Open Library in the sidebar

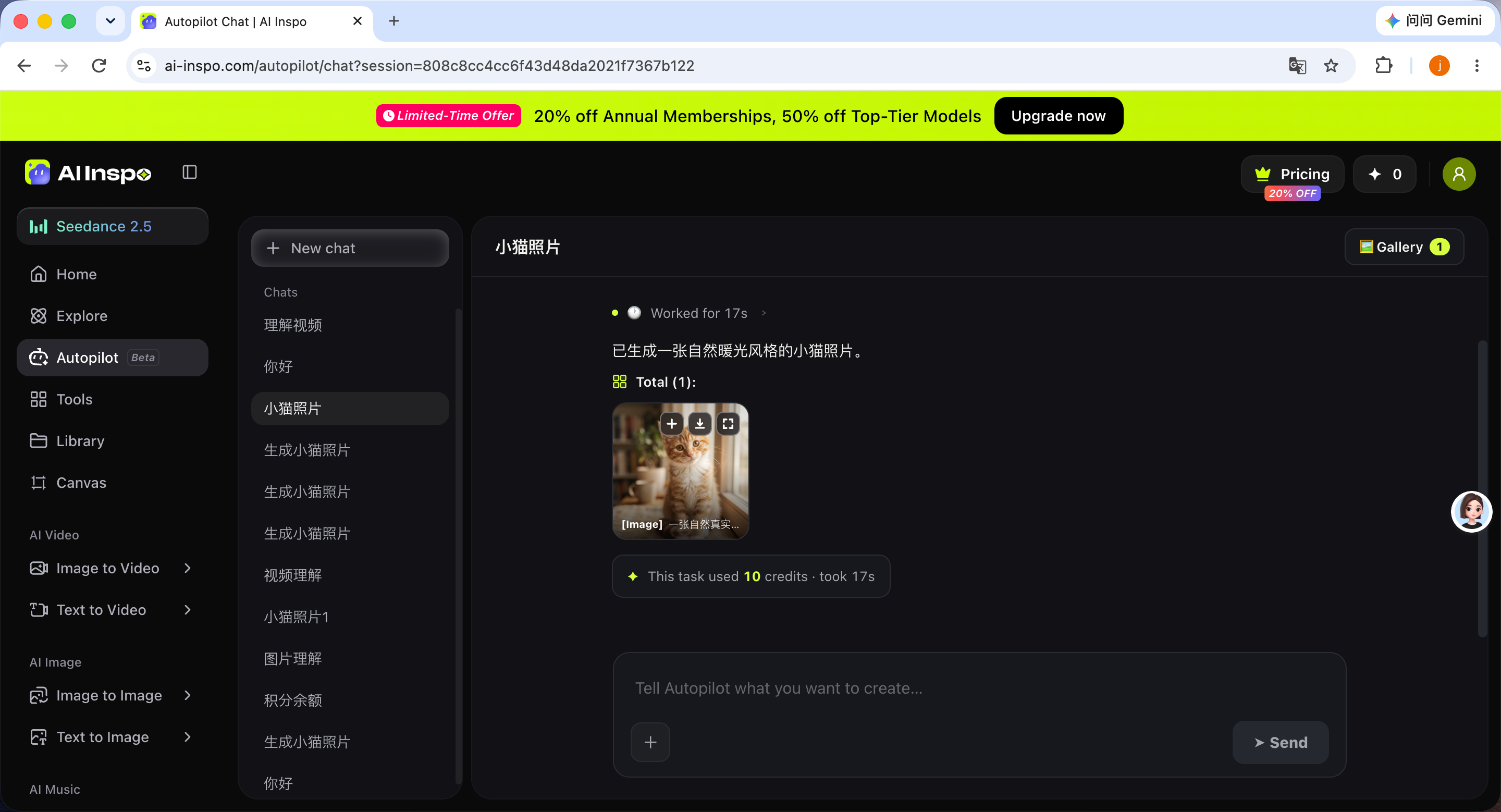click(x=113, y=441)
